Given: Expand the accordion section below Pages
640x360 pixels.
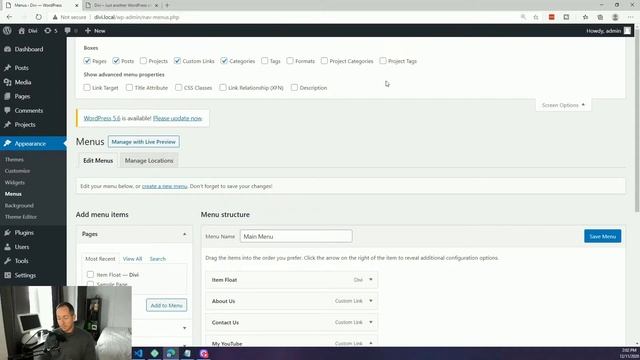Looking at the screenshot, I should [184, 328].
